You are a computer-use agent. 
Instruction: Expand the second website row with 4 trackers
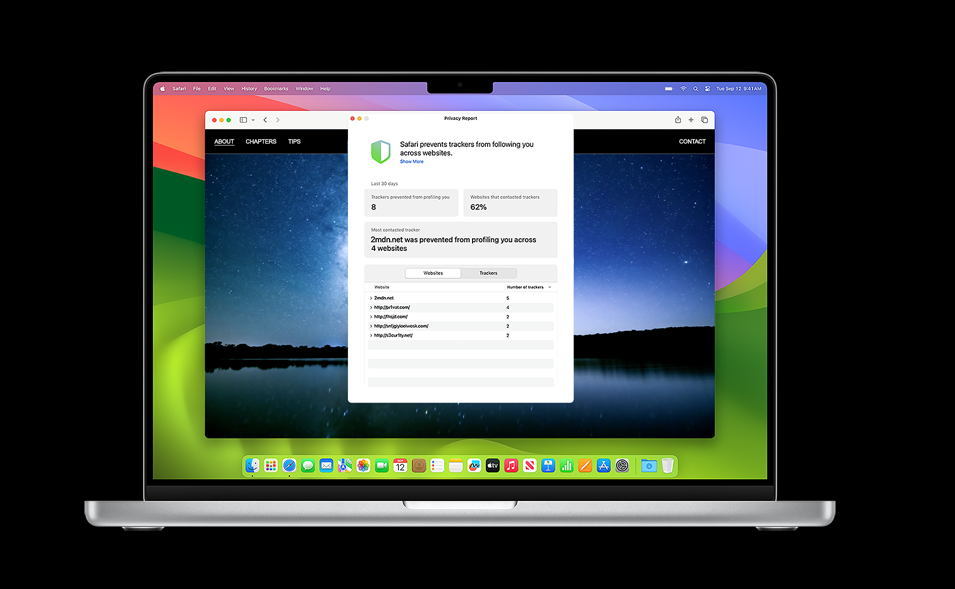(371, 307)
